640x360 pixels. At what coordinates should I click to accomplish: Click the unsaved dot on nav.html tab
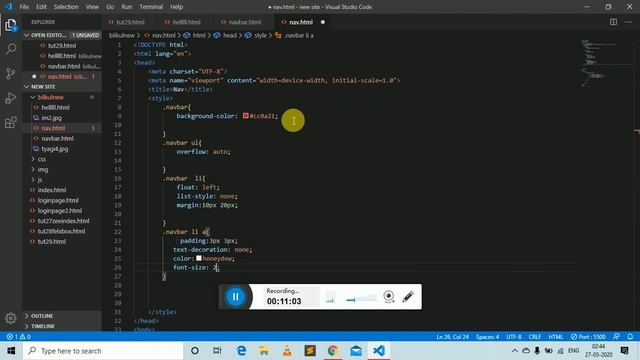tap(323, 22)
